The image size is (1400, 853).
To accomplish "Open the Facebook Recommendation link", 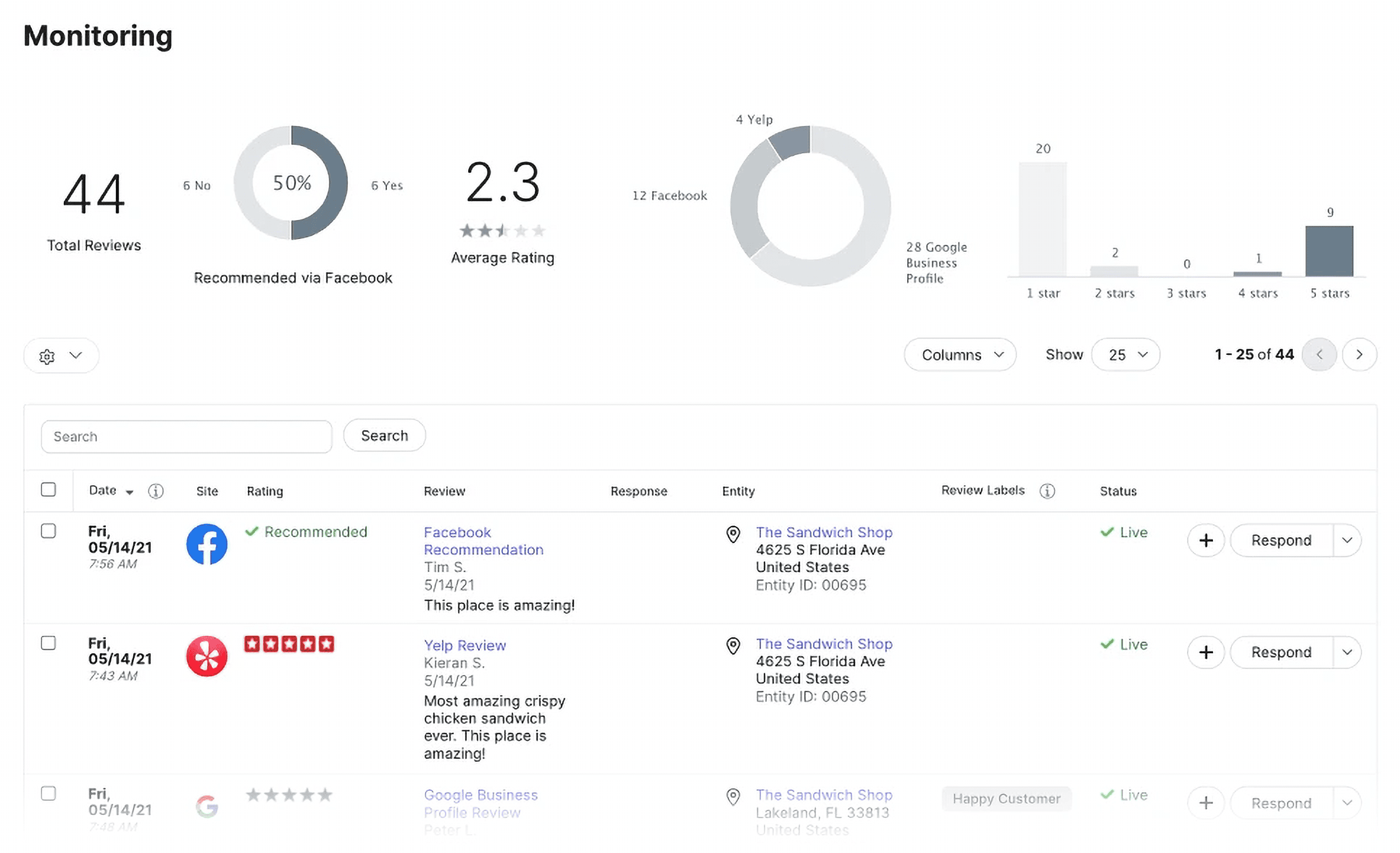I will point(483,541).
